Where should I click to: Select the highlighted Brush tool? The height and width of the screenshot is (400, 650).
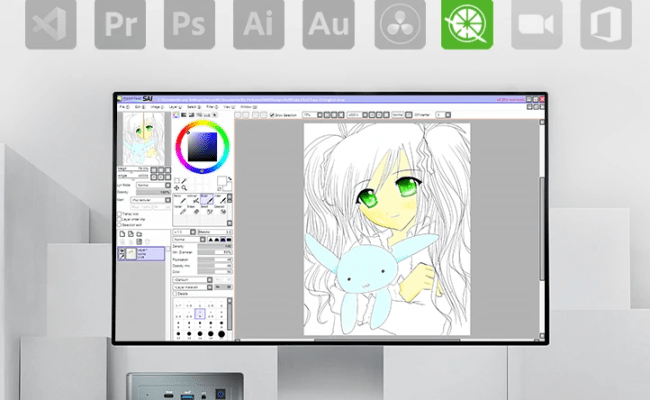pos(207,199)
